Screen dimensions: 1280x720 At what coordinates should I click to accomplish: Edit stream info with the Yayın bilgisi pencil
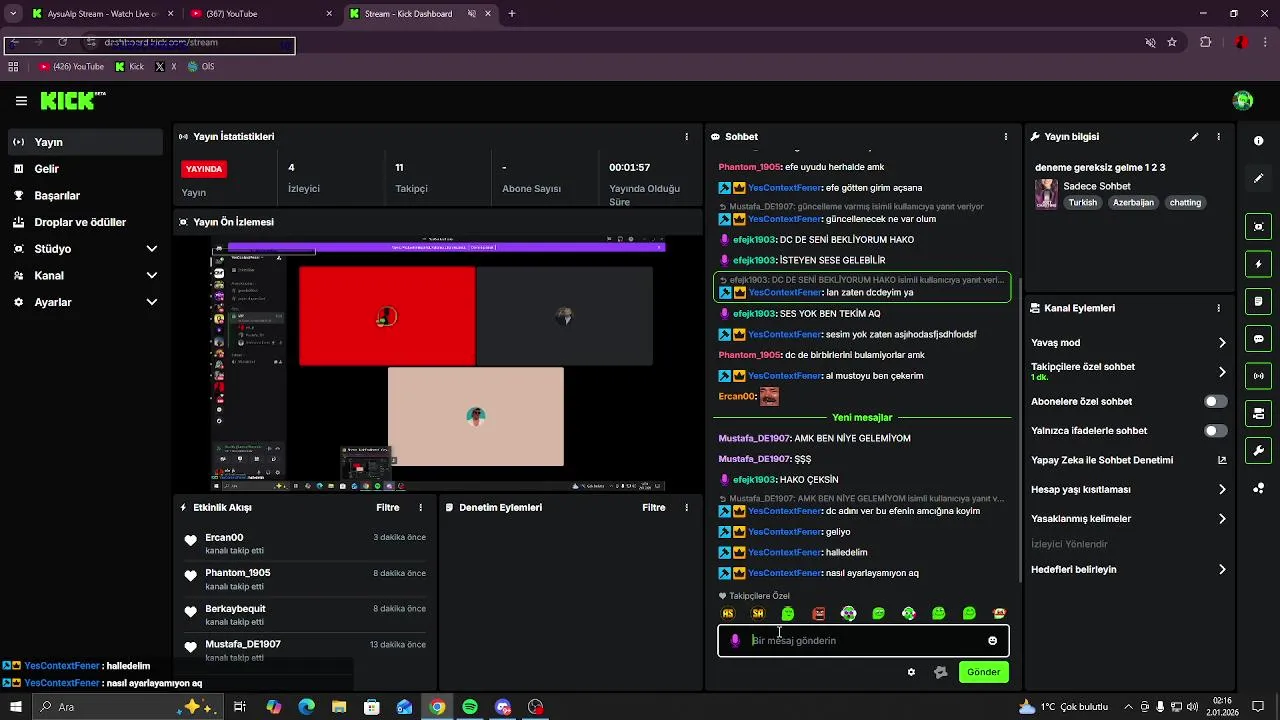(1194, 137)
